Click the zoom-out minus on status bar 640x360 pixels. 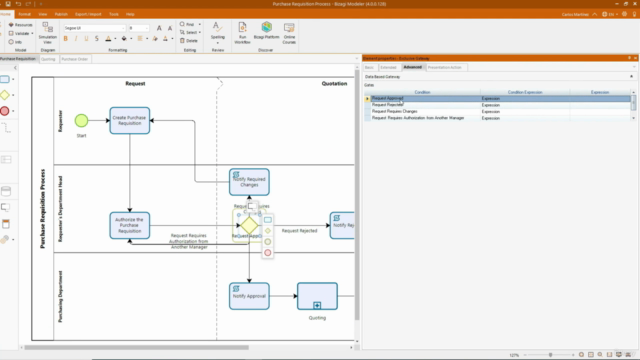[525, 355]
